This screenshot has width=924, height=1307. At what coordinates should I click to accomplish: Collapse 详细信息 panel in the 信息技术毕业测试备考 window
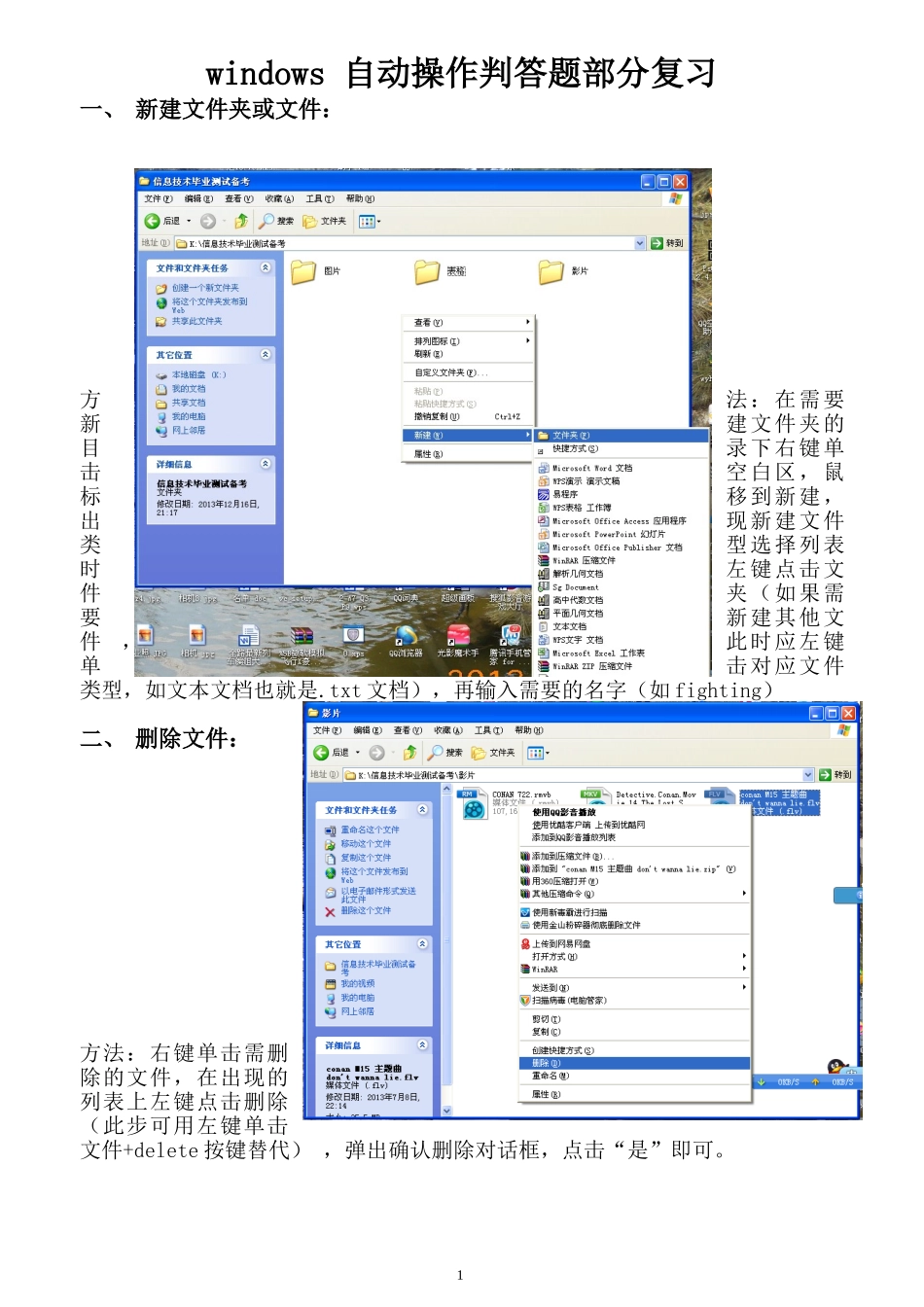pos(266,464)
